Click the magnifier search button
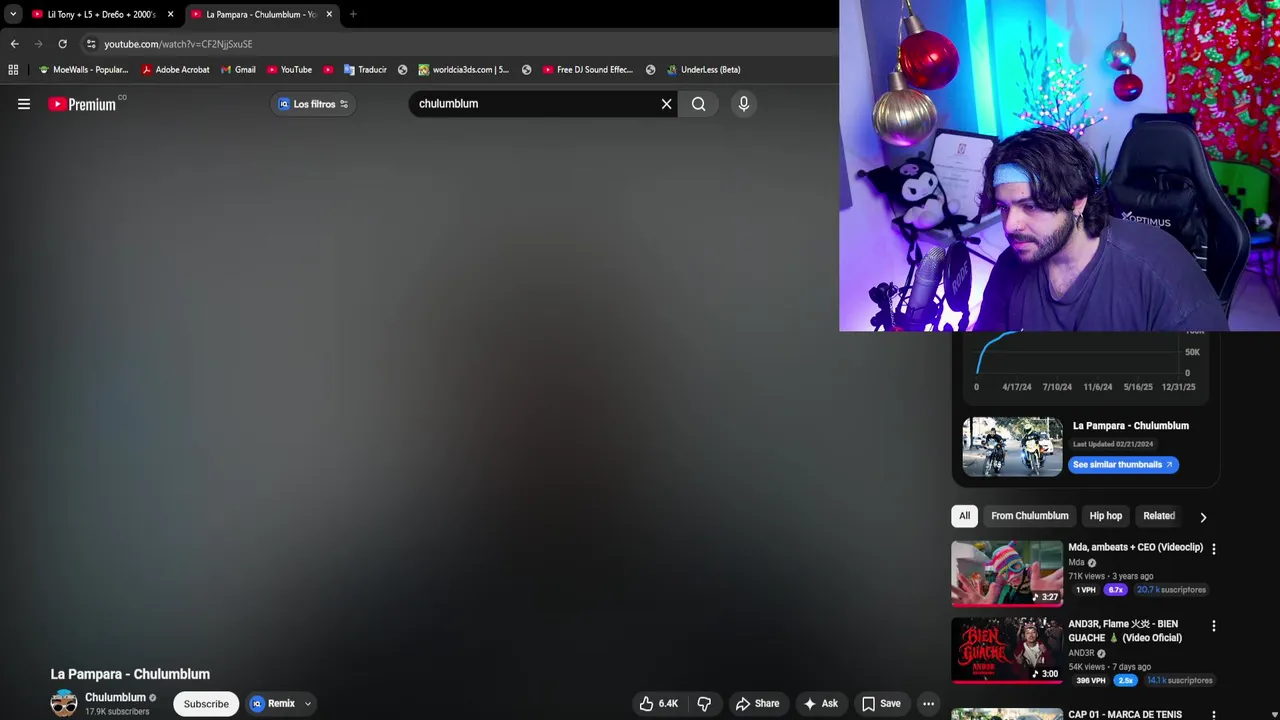1280x720 pixels. click(698, 104)
